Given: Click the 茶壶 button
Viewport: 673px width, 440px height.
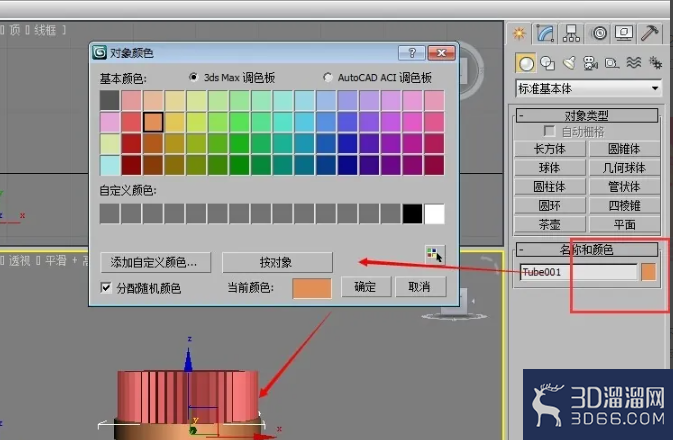Looking at the screenshot, I should point(549,225).
